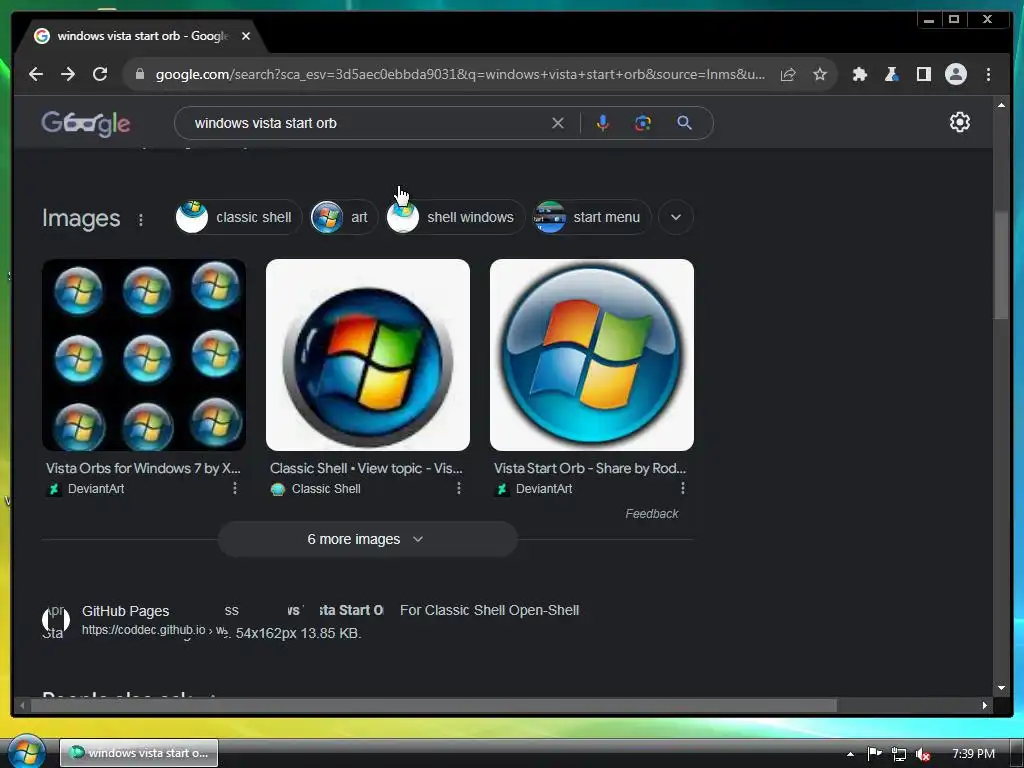1024x768 pixels.
Task: Switch to Chrome taskbar button
Action: (x=139, y=753)
